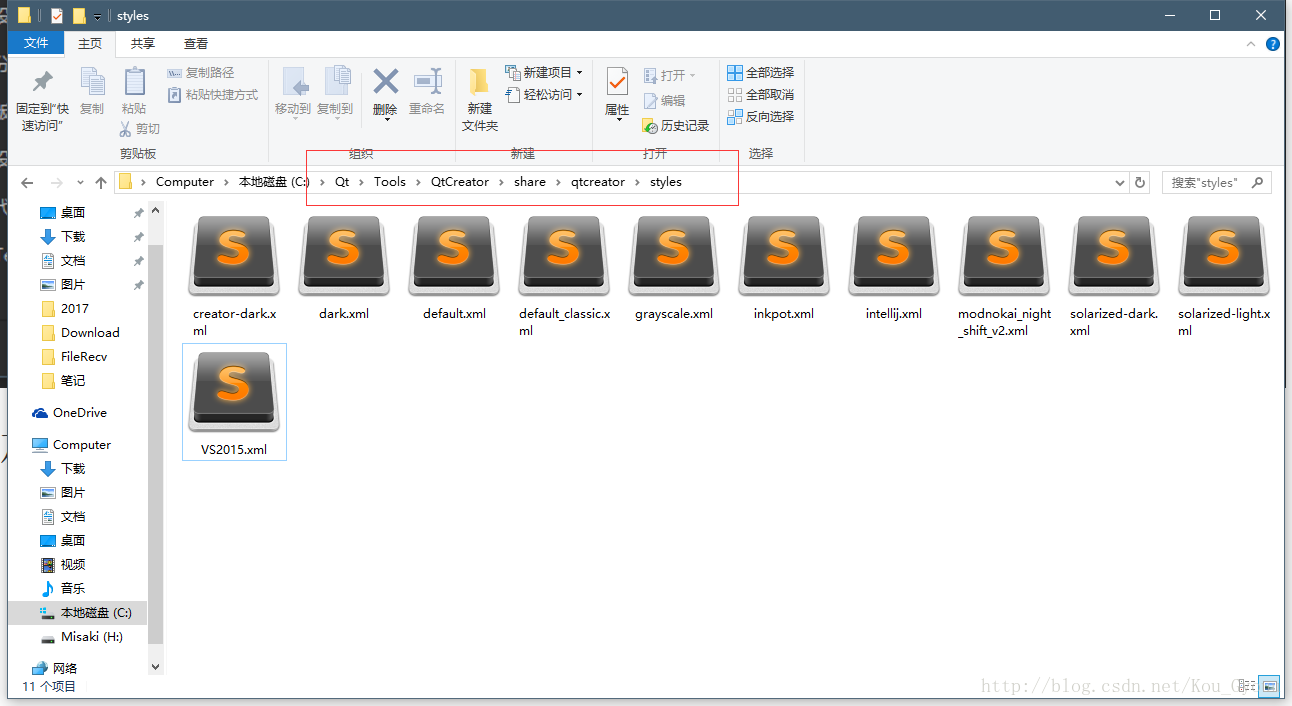
Task: Click share in the address breadcrumb
Action: tap(530, 182)
